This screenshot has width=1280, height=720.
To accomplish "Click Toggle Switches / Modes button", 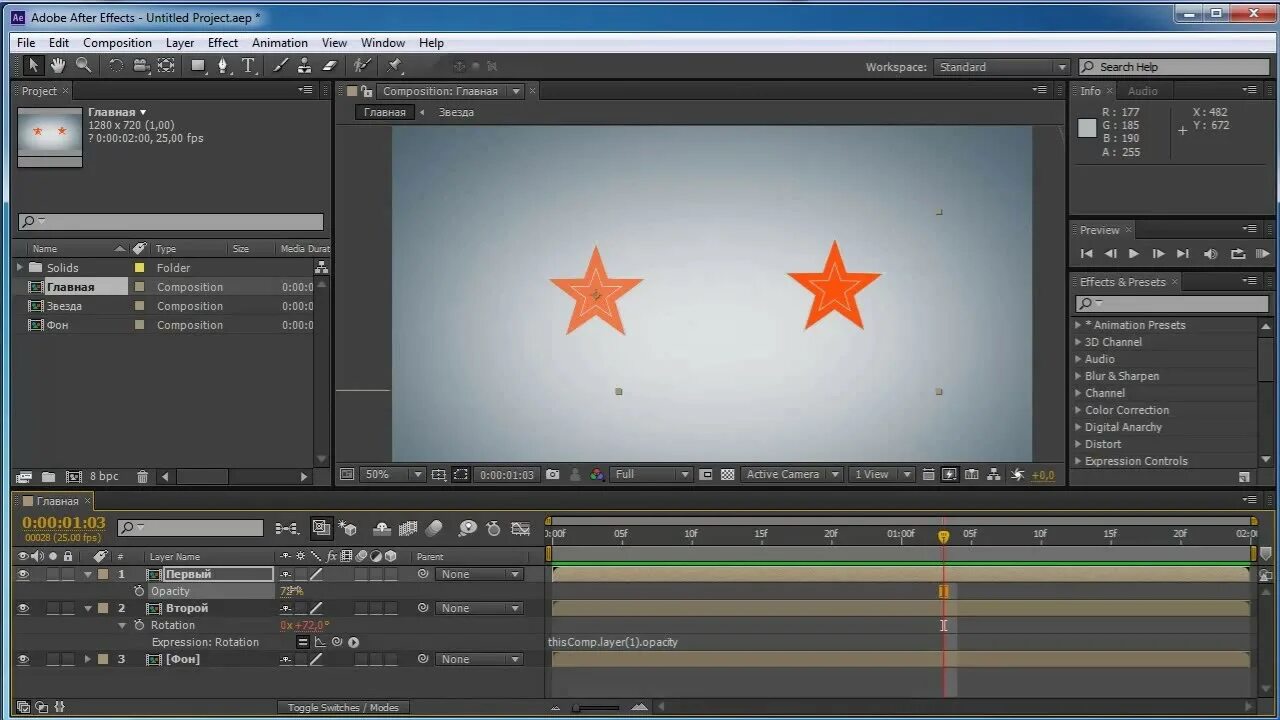I will pyautogui.click(x=343, y=708).
